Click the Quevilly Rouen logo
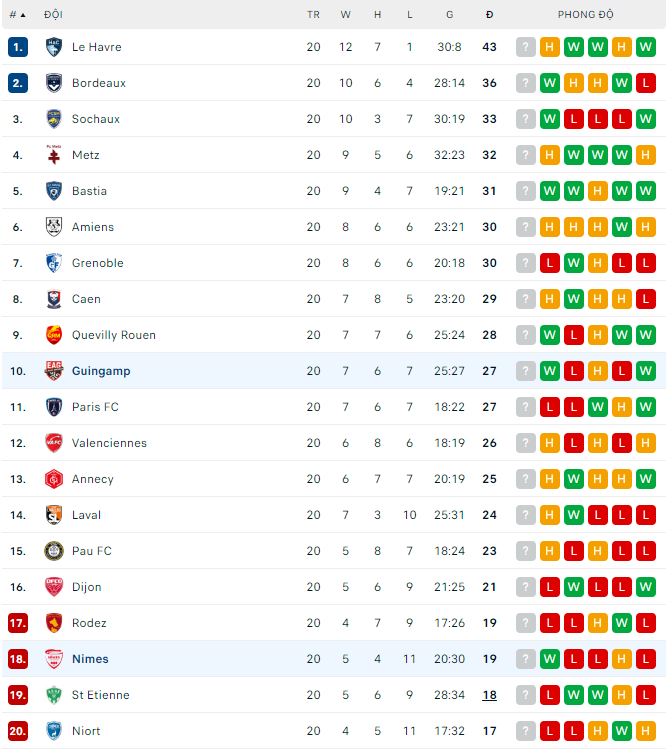Image resolution: width=672 pixels, height=753 pixels. (x=54, y=335)
